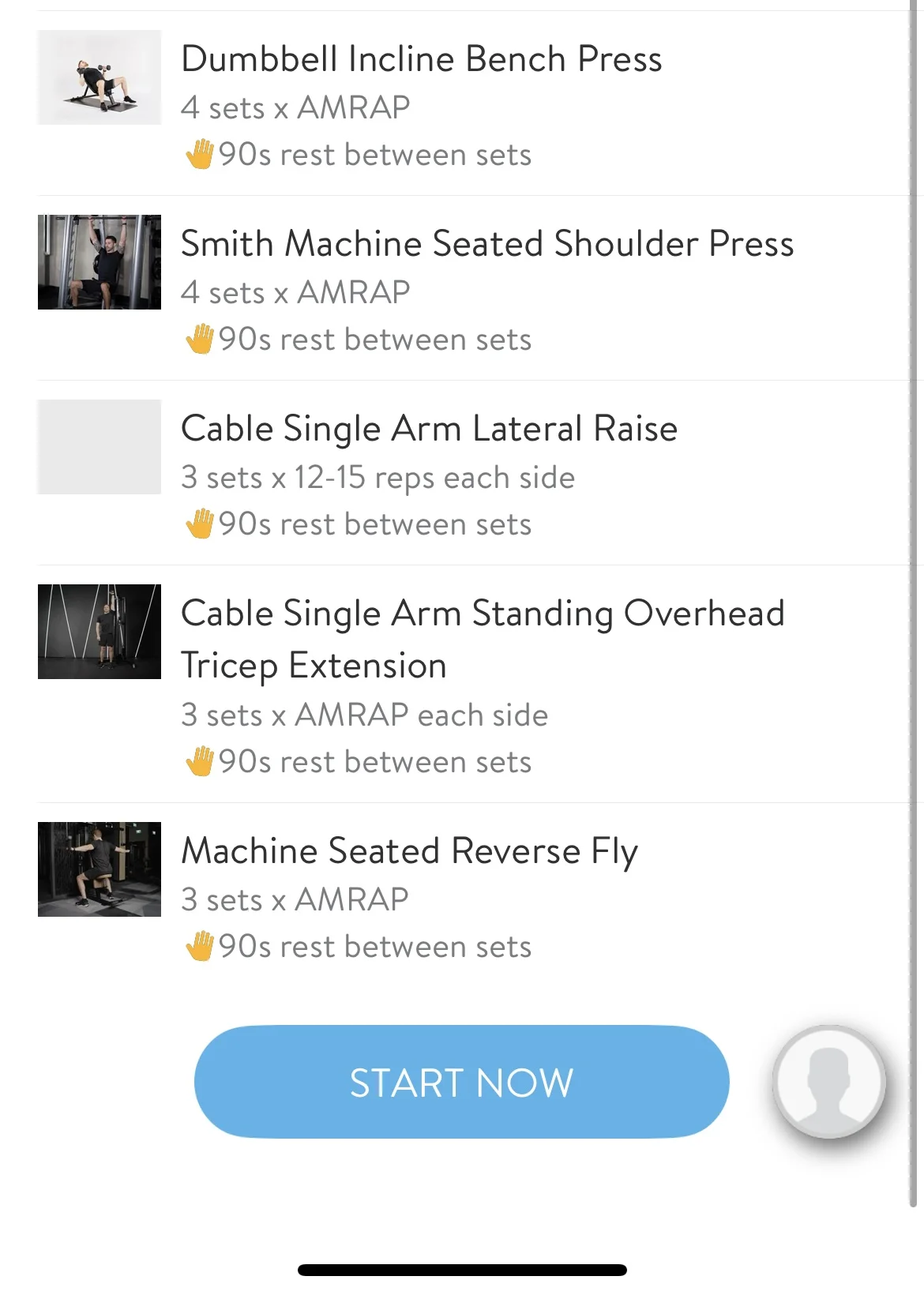Open Cable Single Arm Lateral Raise exercise

click(x=429, y=429)
